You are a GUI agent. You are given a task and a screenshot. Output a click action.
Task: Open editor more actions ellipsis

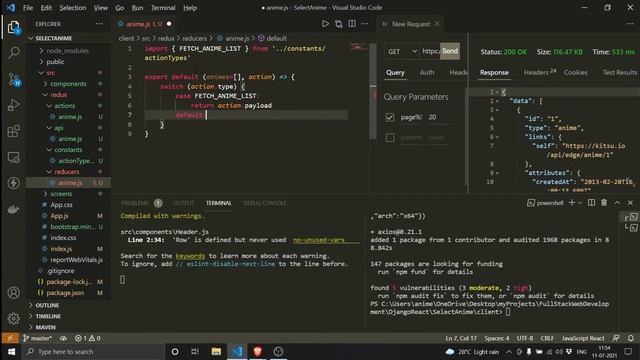[364, 24]
